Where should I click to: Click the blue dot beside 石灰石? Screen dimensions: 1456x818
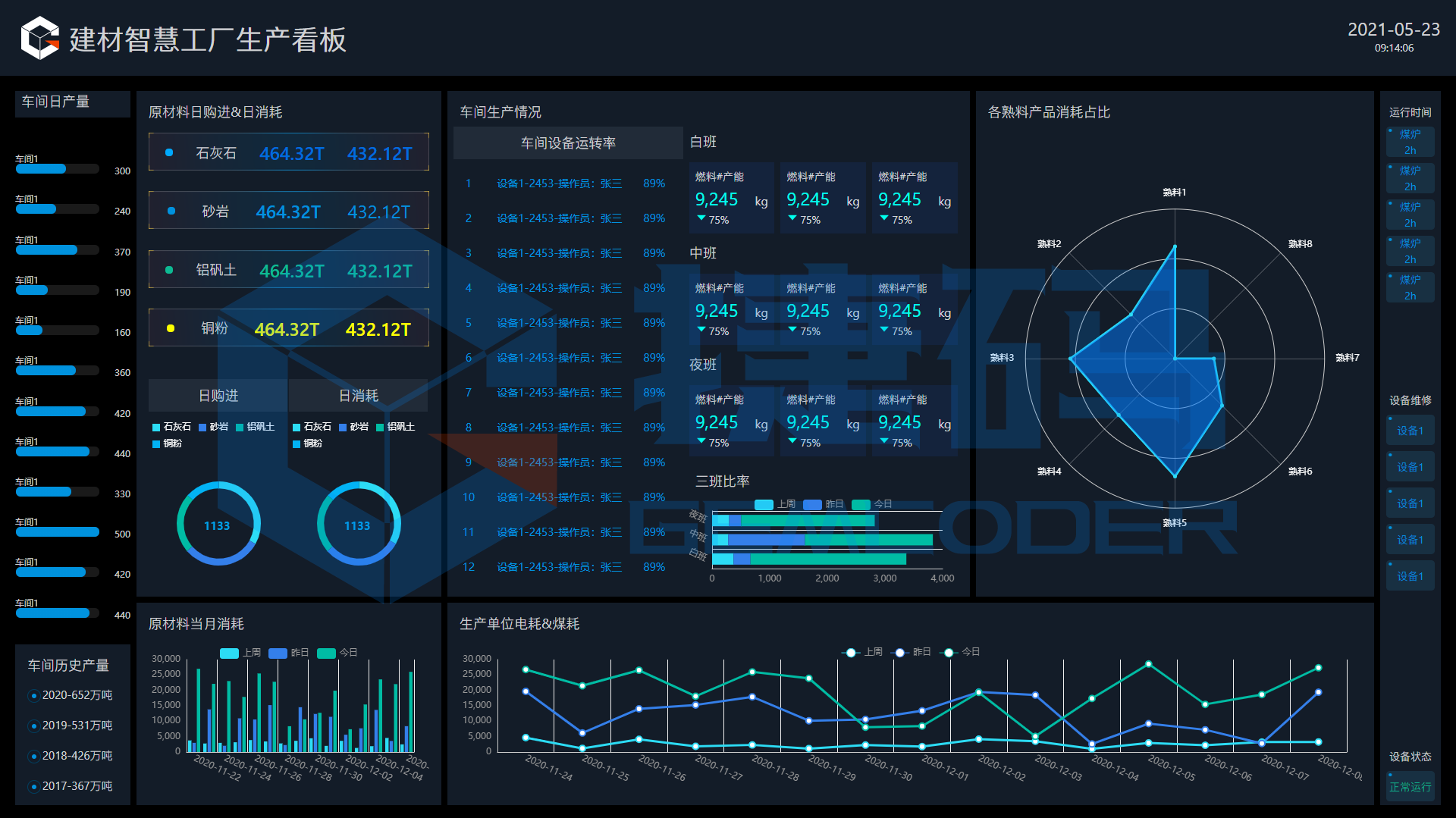pyautogui.click(x=169, y=152)
